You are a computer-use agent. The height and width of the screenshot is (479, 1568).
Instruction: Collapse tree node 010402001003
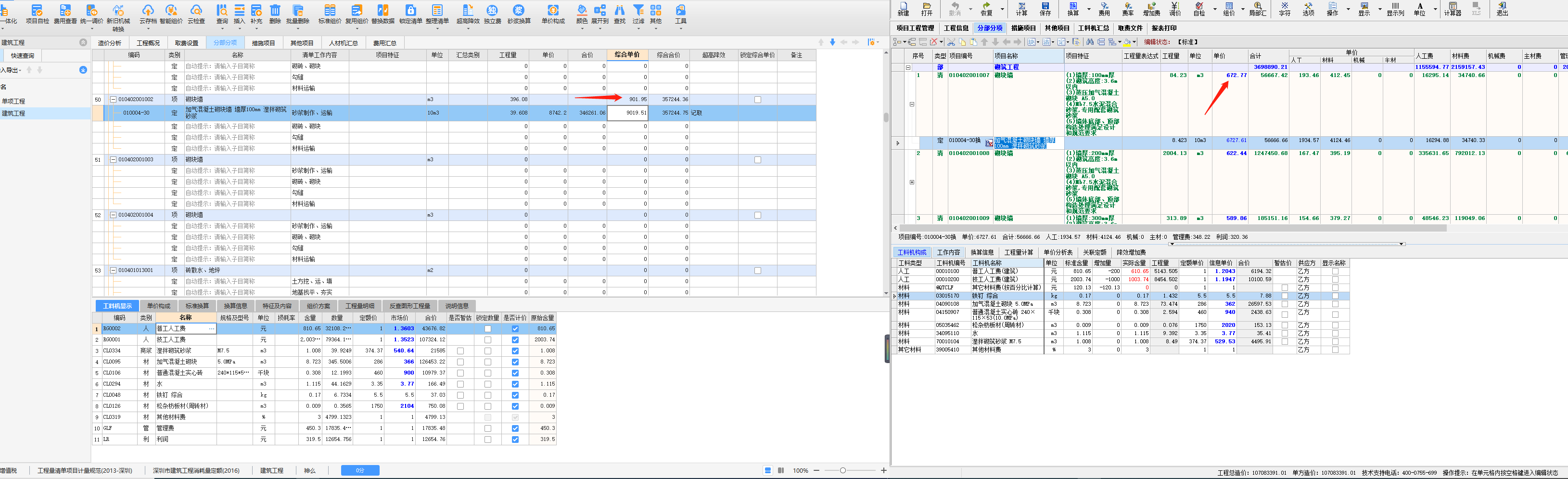click(x=113, y=160)
